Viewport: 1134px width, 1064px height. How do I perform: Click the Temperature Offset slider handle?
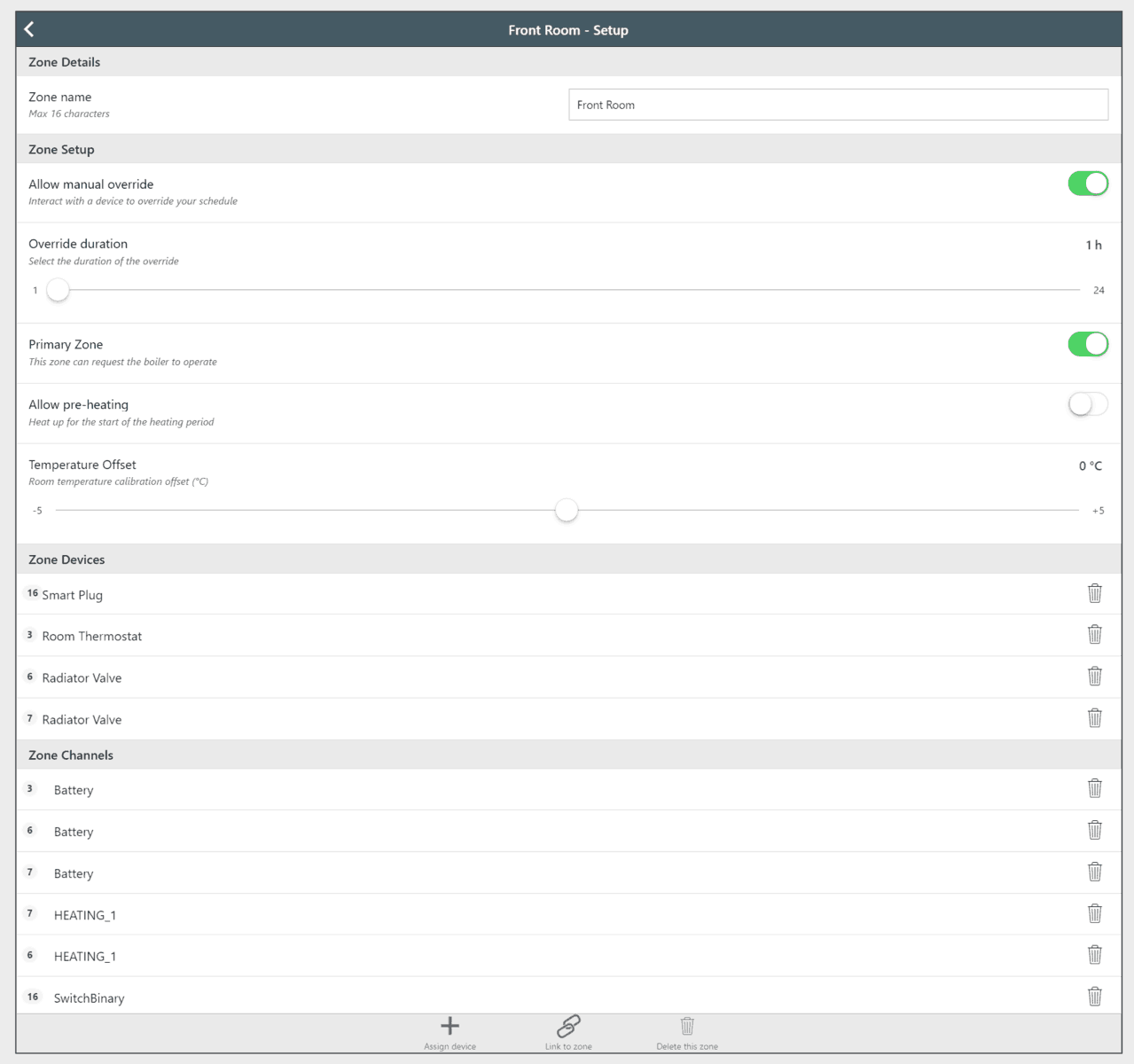point(567,511)
